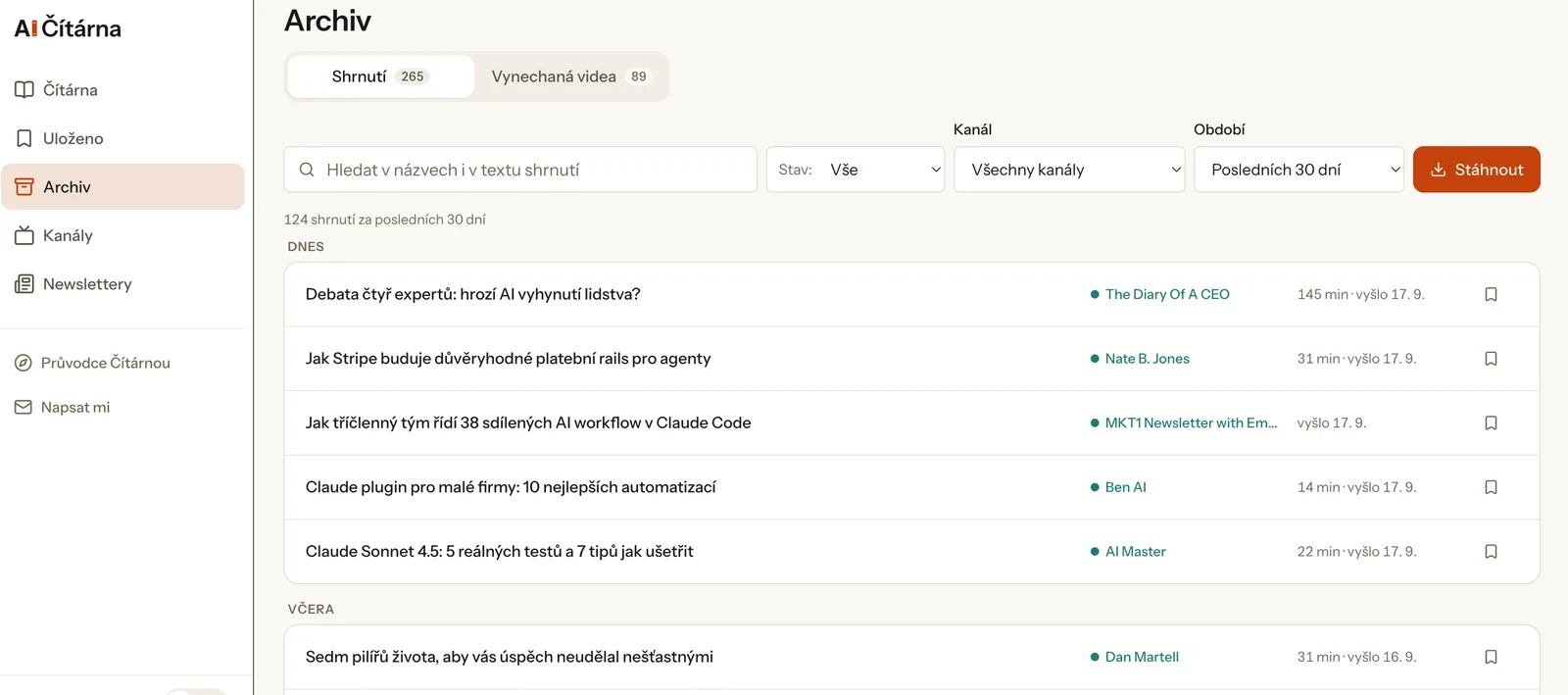The width and height of the screenshot is (1568, 695).
Task: Open the Všechny kanály dropdown
Action: (x=1069, y=170)
